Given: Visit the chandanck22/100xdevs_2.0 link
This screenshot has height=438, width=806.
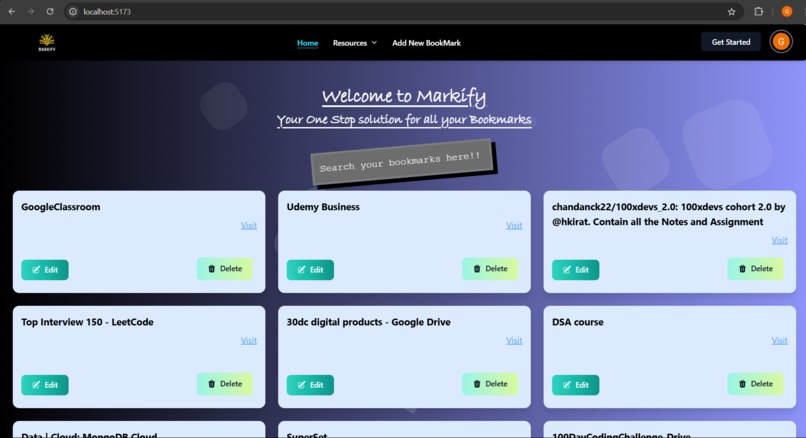Looking at the screenshot, I should (779, 240).
